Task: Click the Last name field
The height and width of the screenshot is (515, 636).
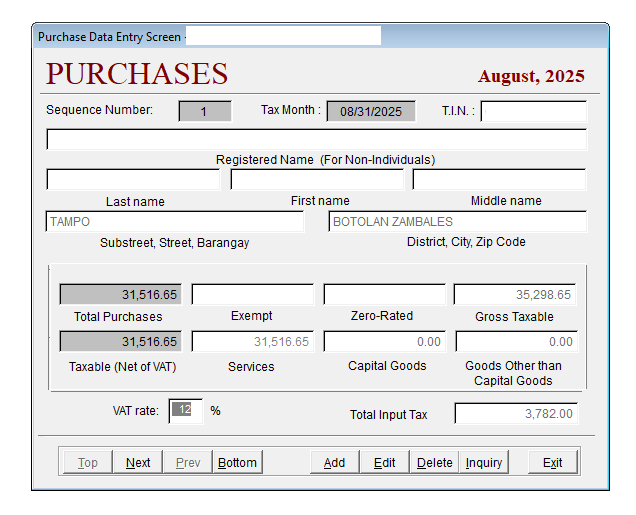Action: click(x=133, y=180)
